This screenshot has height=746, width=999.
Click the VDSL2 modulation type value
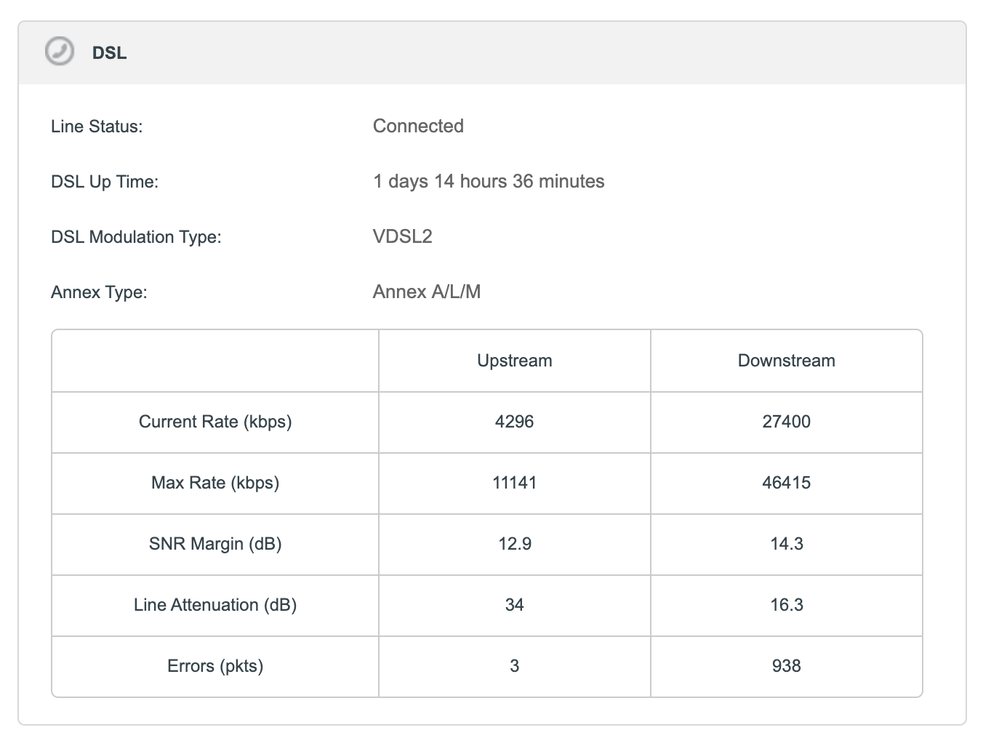click(x=402, y=237)
